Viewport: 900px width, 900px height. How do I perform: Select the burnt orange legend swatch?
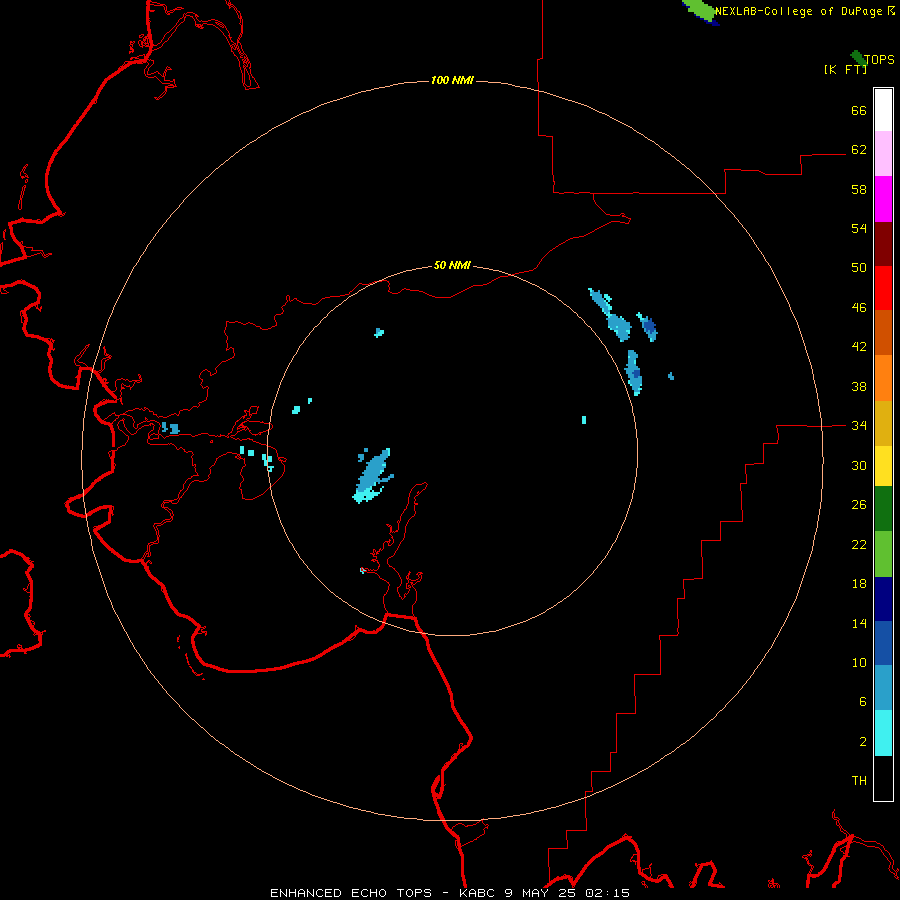(883, 332)
